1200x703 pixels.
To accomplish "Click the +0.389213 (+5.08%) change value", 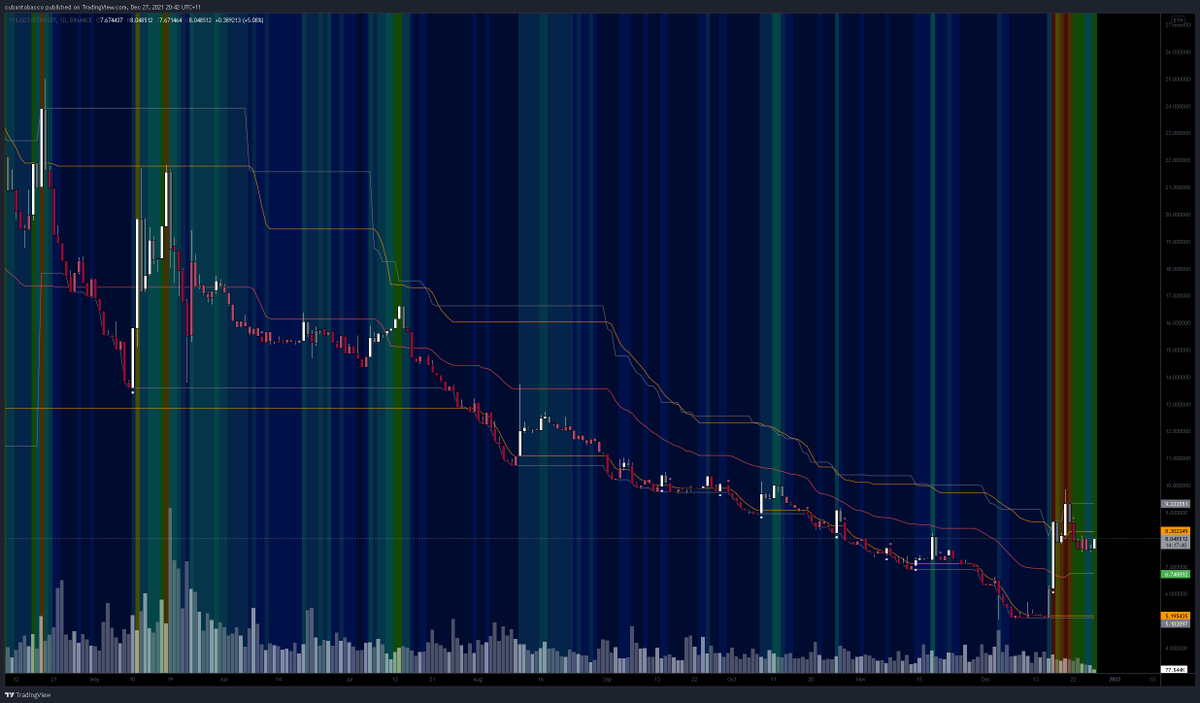I will (x=239, y=20).
